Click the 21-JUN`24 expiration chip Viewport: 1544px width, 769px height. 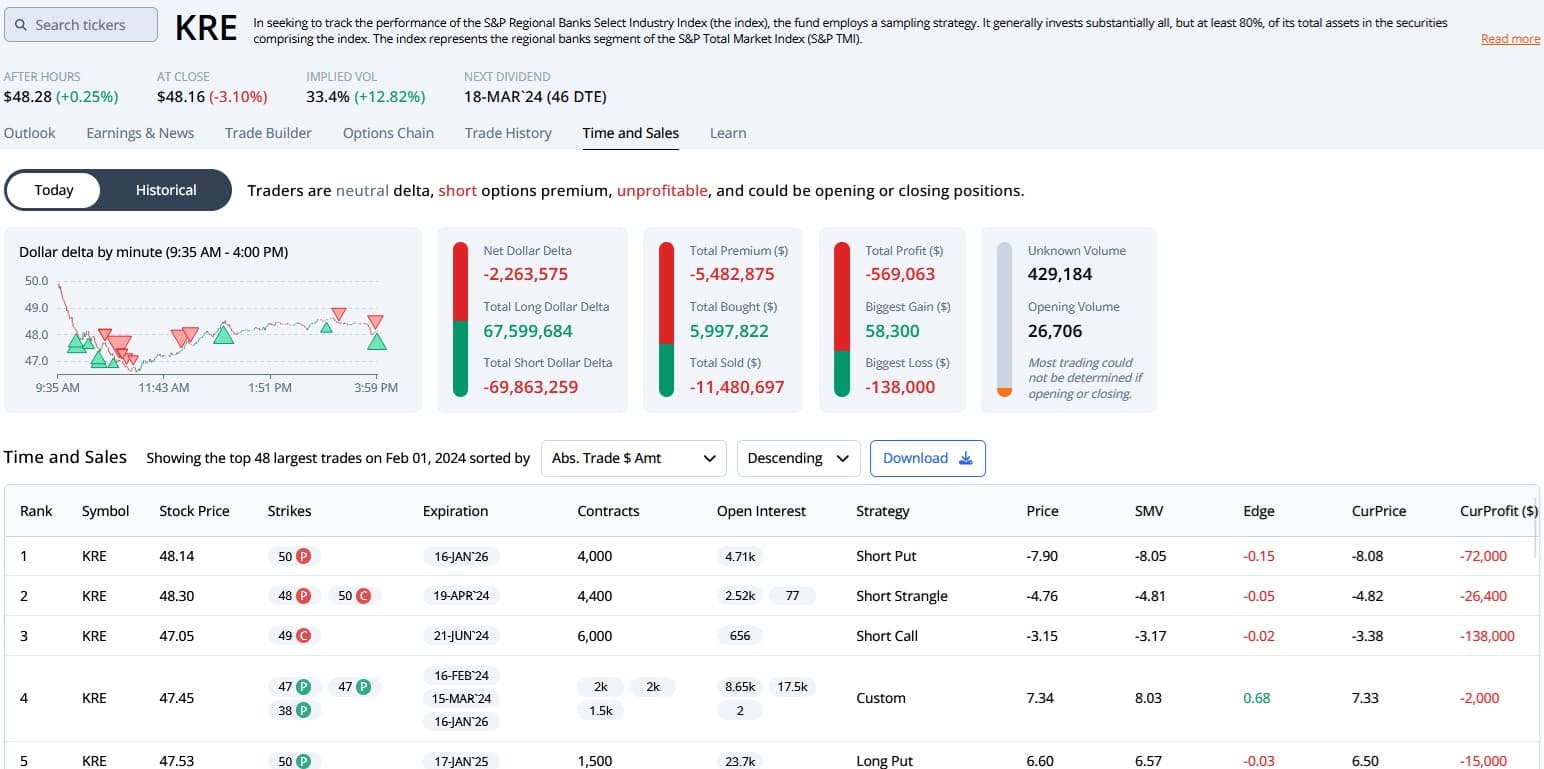click(460, 636)
